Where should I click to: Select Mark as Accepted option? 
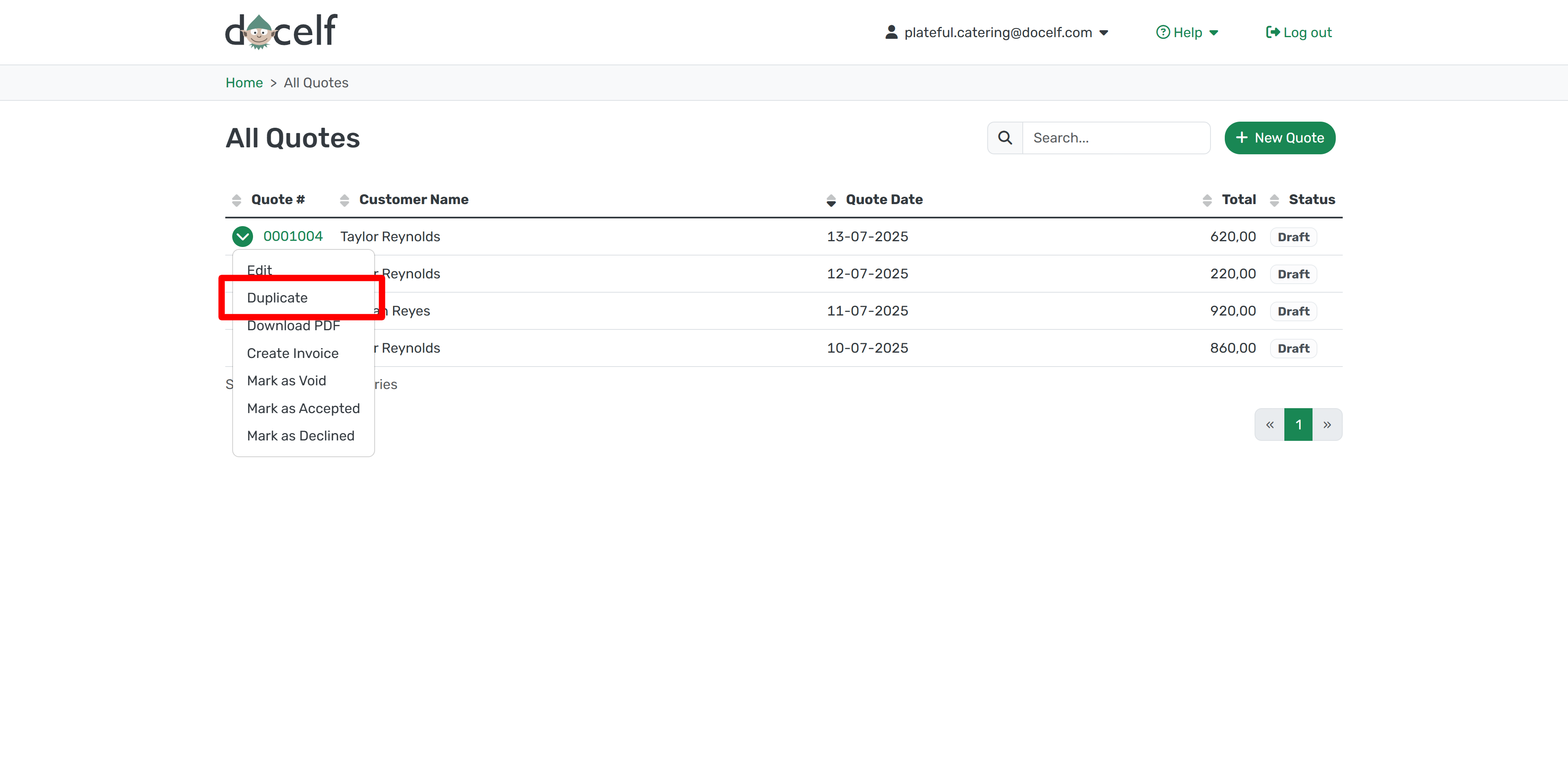(x=303, y=408)
